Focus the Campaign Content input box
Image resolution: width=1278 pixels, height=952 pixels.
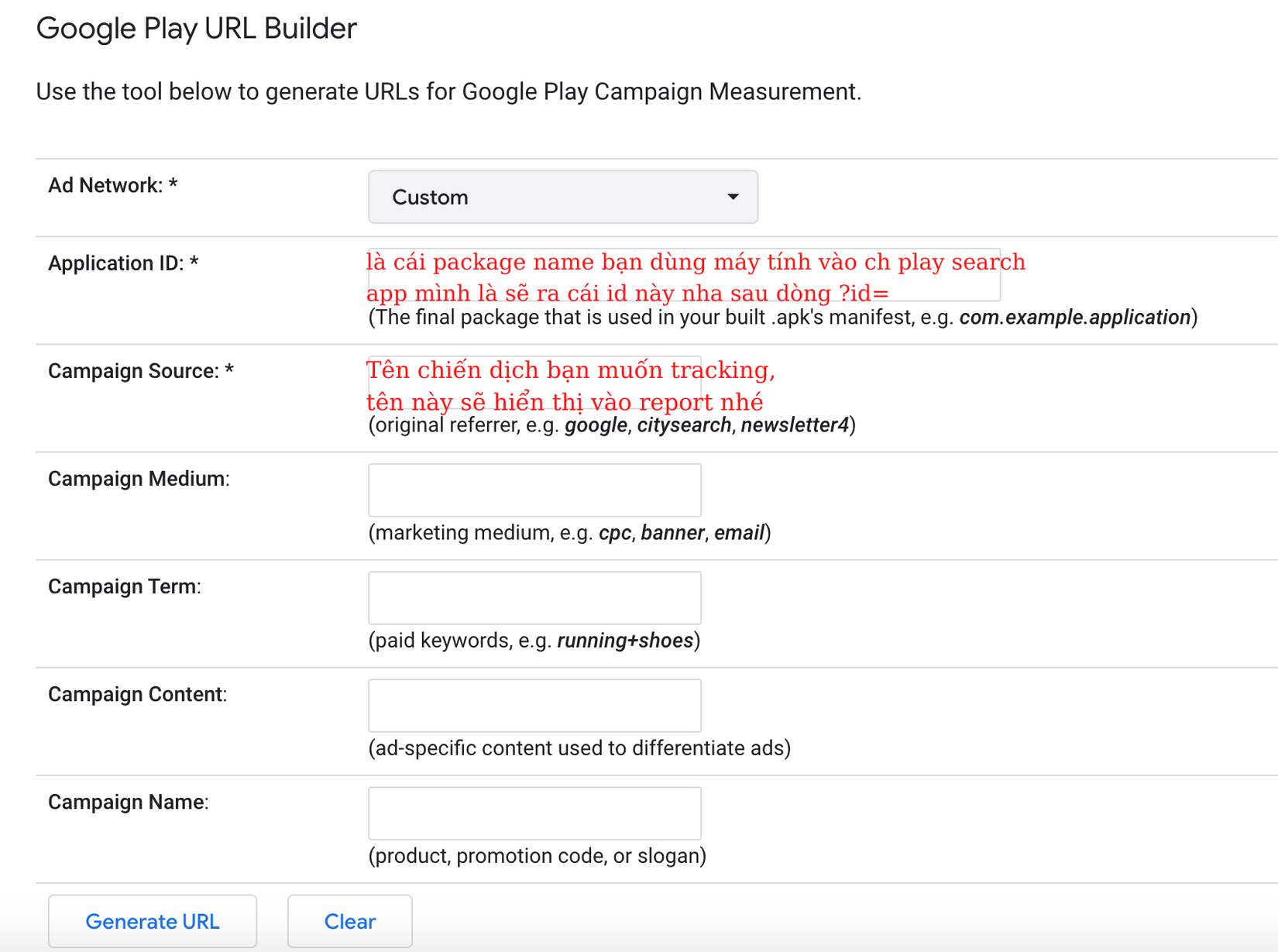click(x=534, y=706)
